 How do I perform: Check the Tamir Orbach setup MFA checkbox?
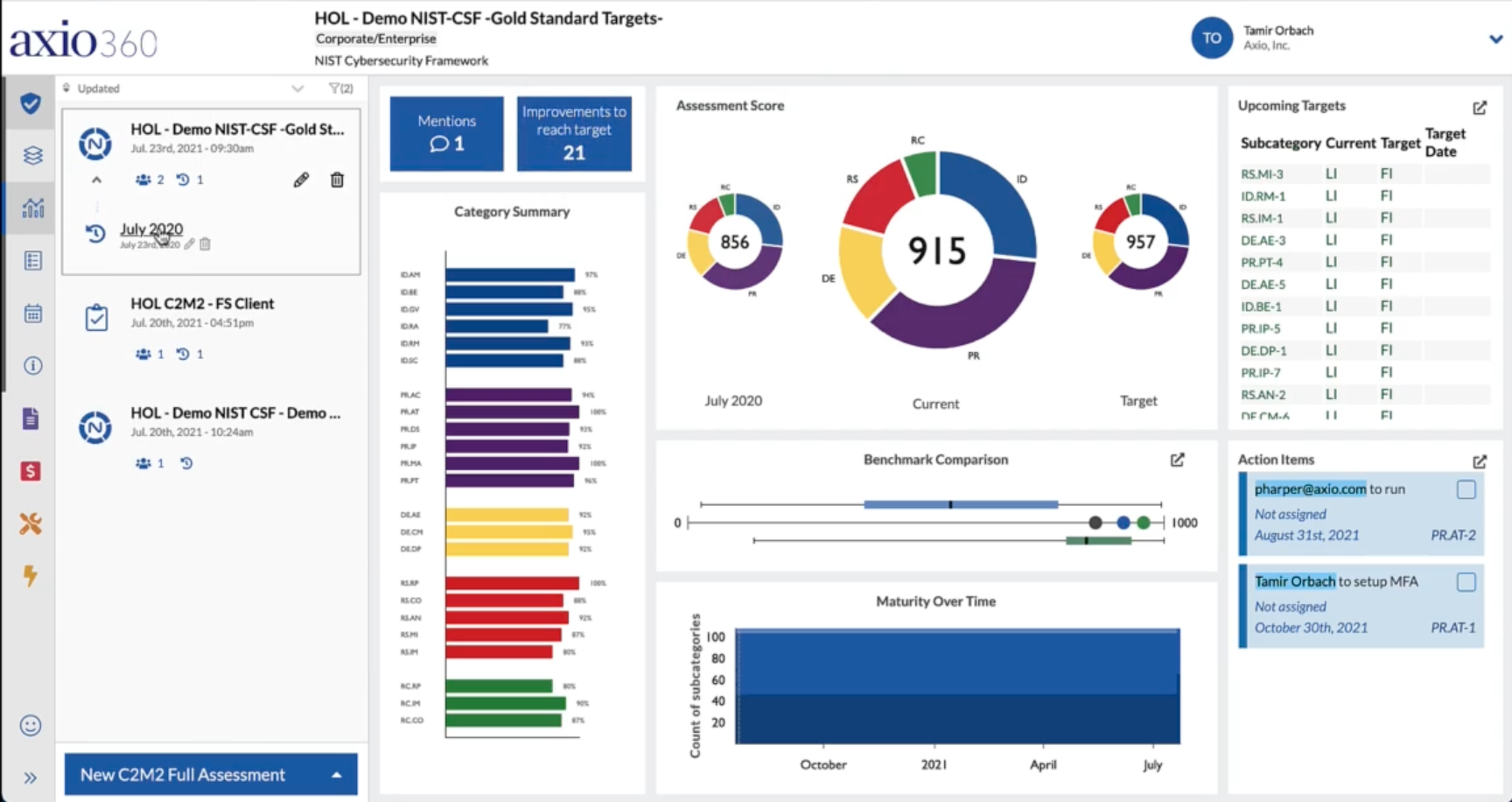click(1466, 582)
